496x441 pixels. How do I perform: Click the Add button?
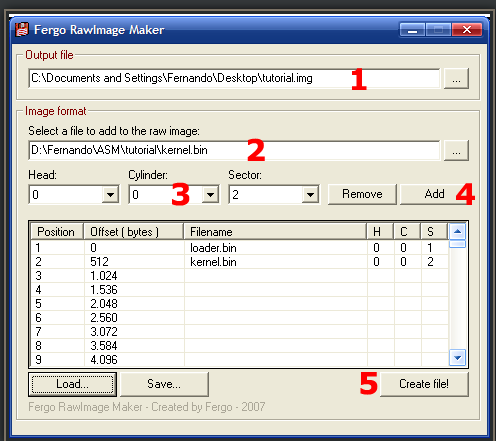[434, 194]
